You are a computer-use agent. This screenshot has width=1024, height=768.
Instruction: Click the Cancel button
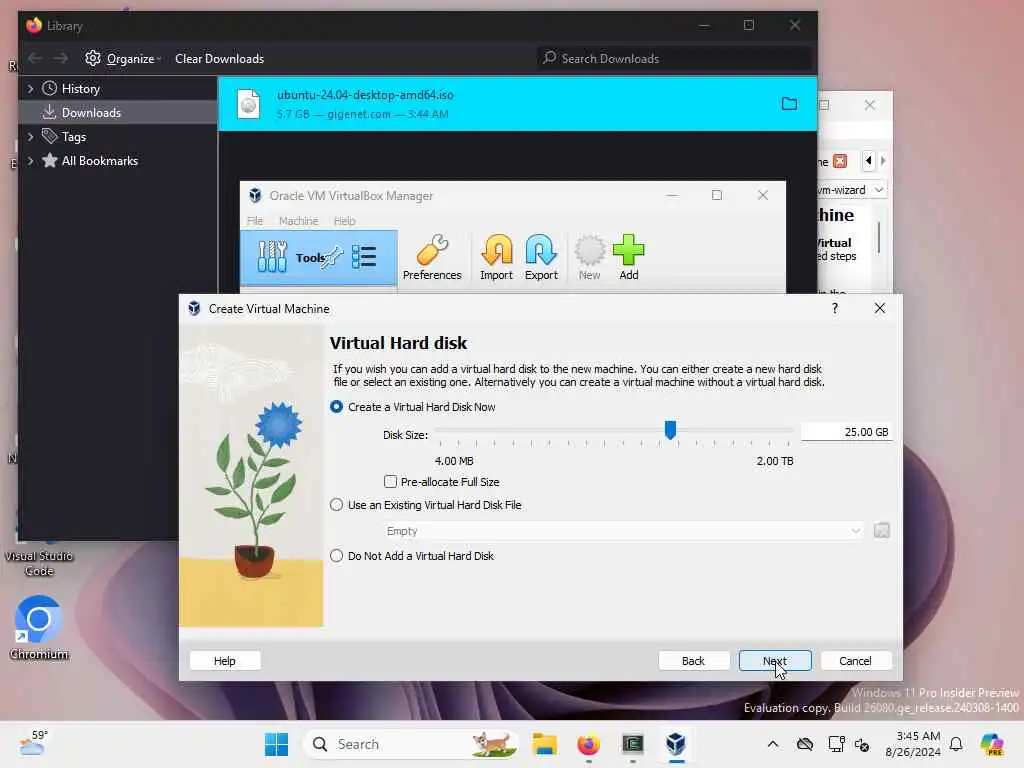(856, 661)
